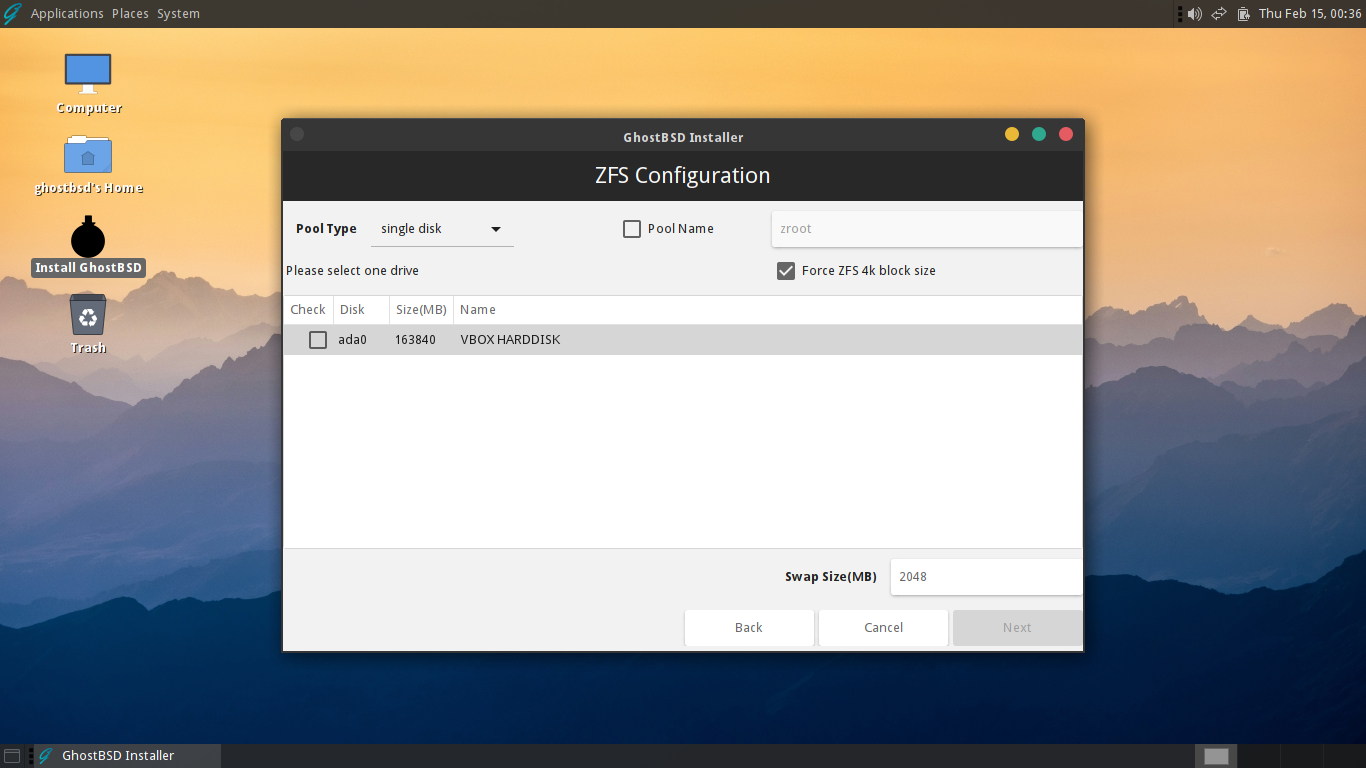
Task: Click the show desktop icon in bottom panel
Action: click(x=12, y=756)
